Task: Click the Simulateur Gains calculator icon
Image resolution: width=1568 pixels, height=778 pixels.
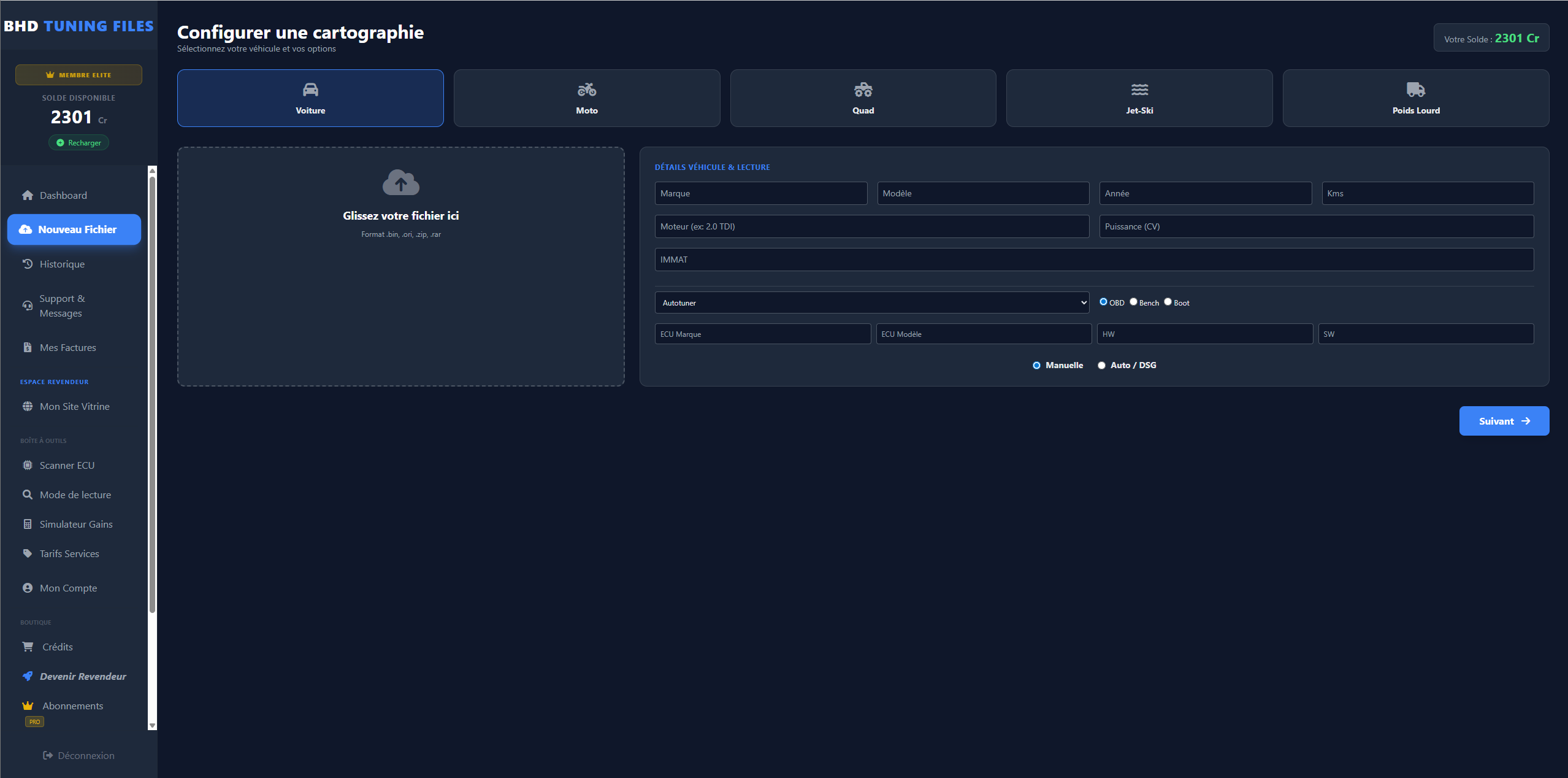Action: click(x=27, y=523)
